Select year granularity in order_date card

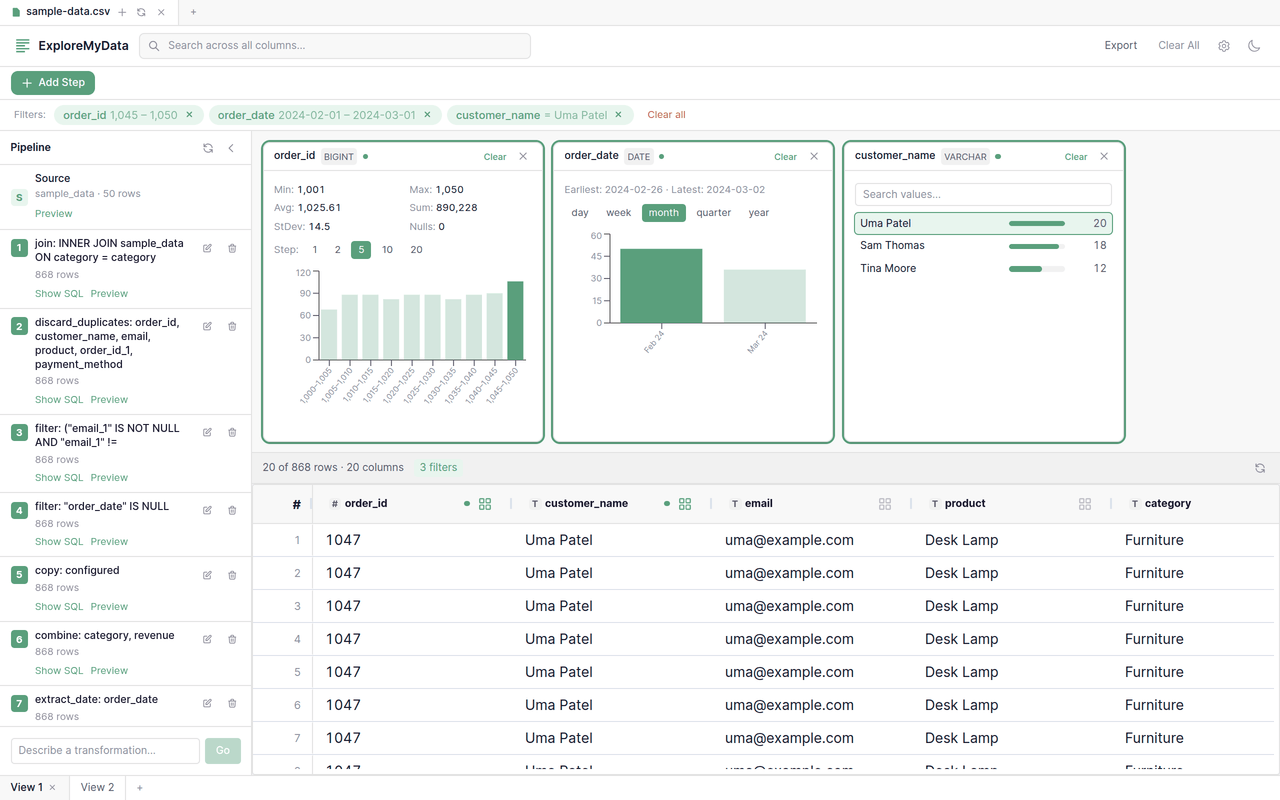(758, 212)
